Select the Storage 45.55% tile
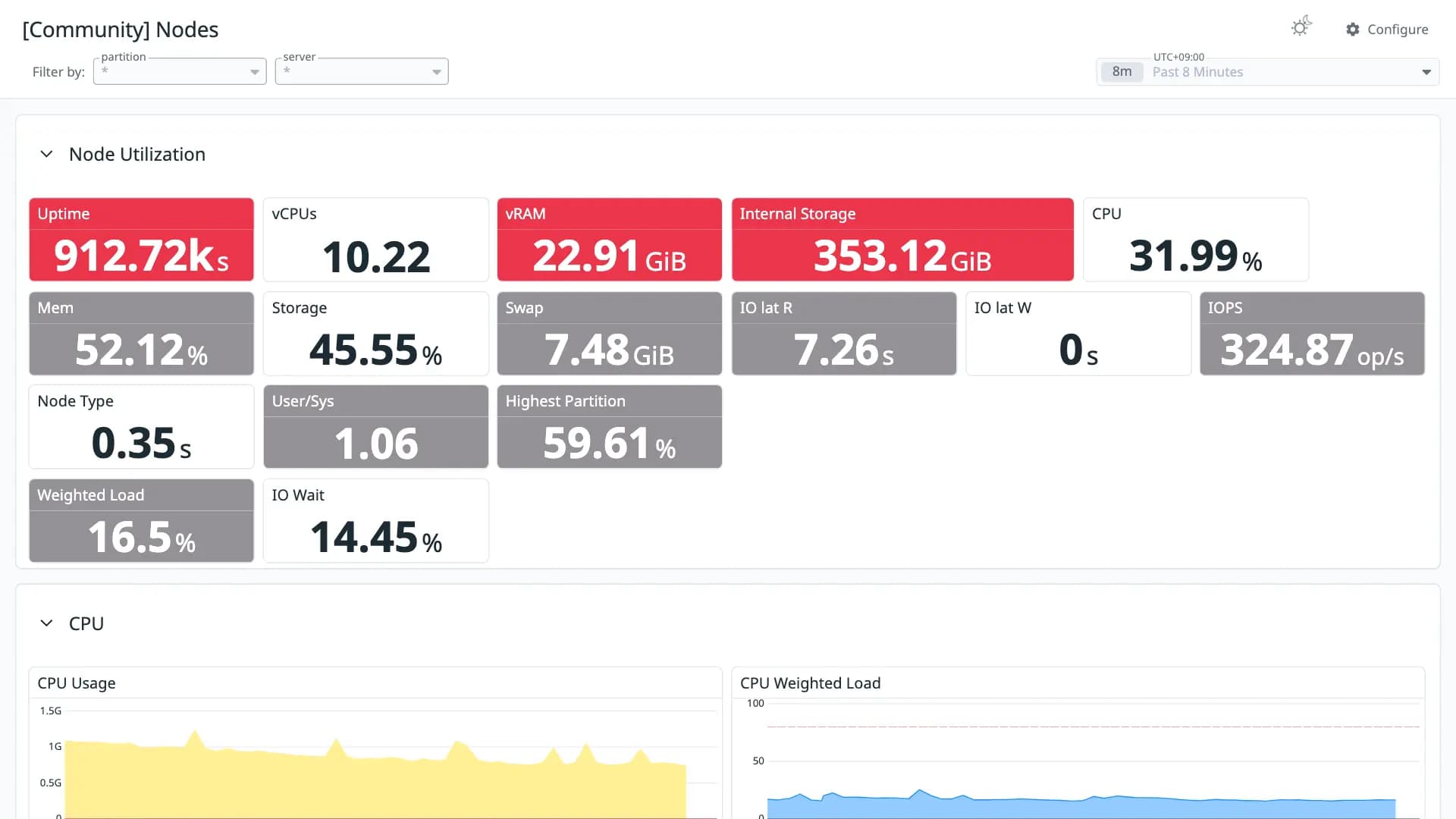 pos(375,334)
